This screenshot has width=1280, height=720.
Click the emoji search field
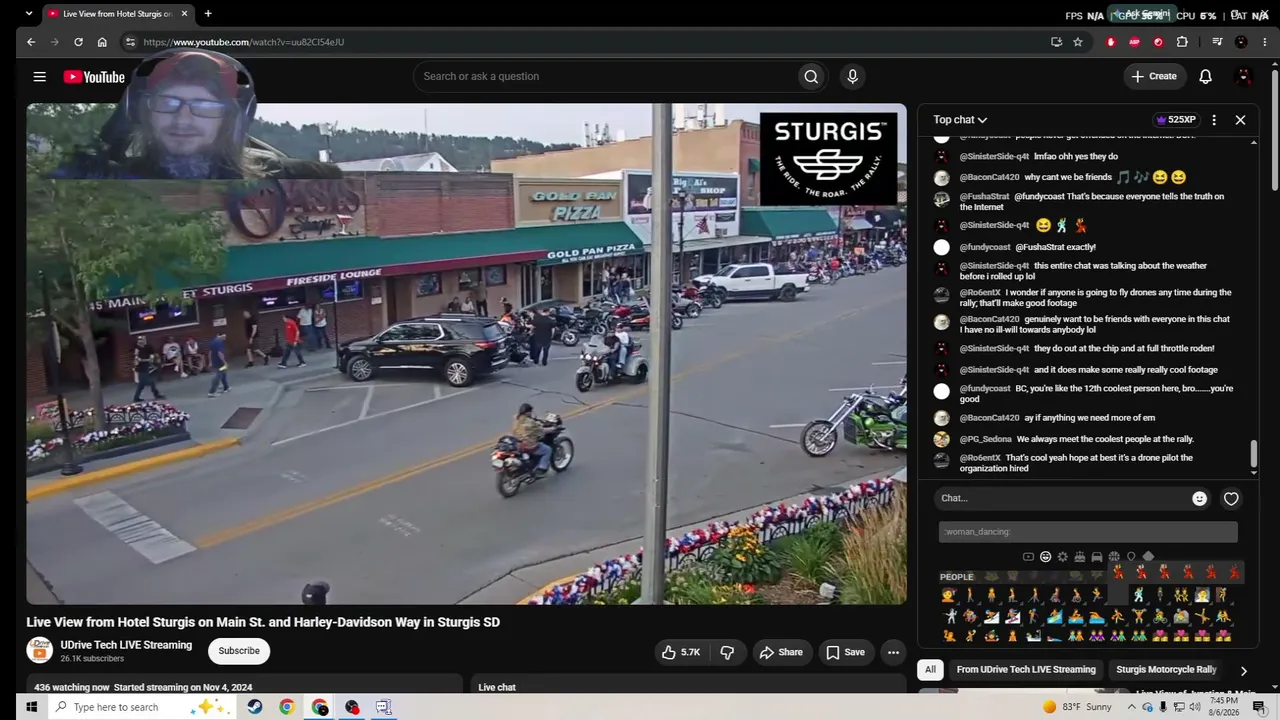[x=1088, y=532]
